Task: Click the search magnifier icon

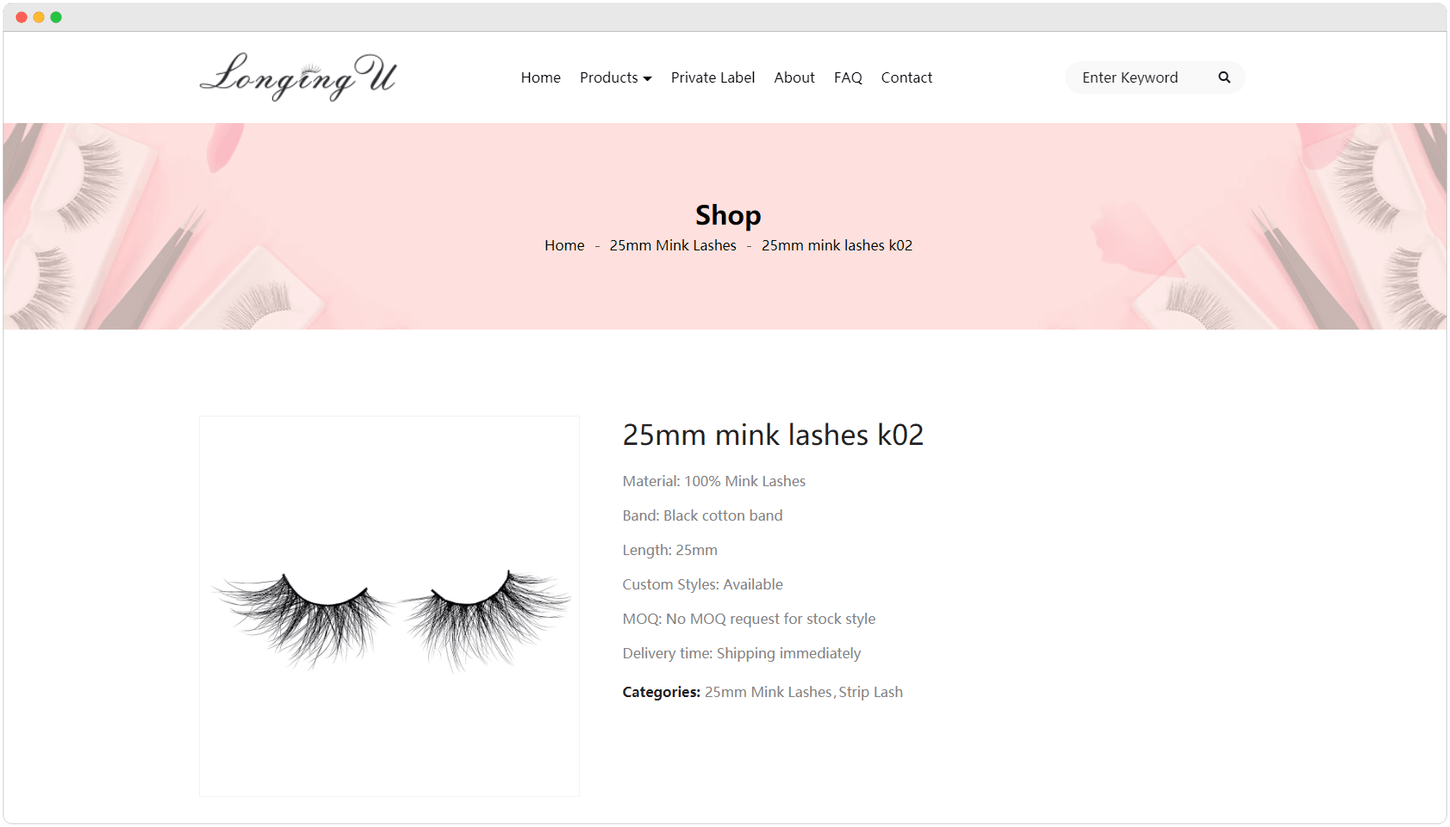Action: coord(1224,78)
